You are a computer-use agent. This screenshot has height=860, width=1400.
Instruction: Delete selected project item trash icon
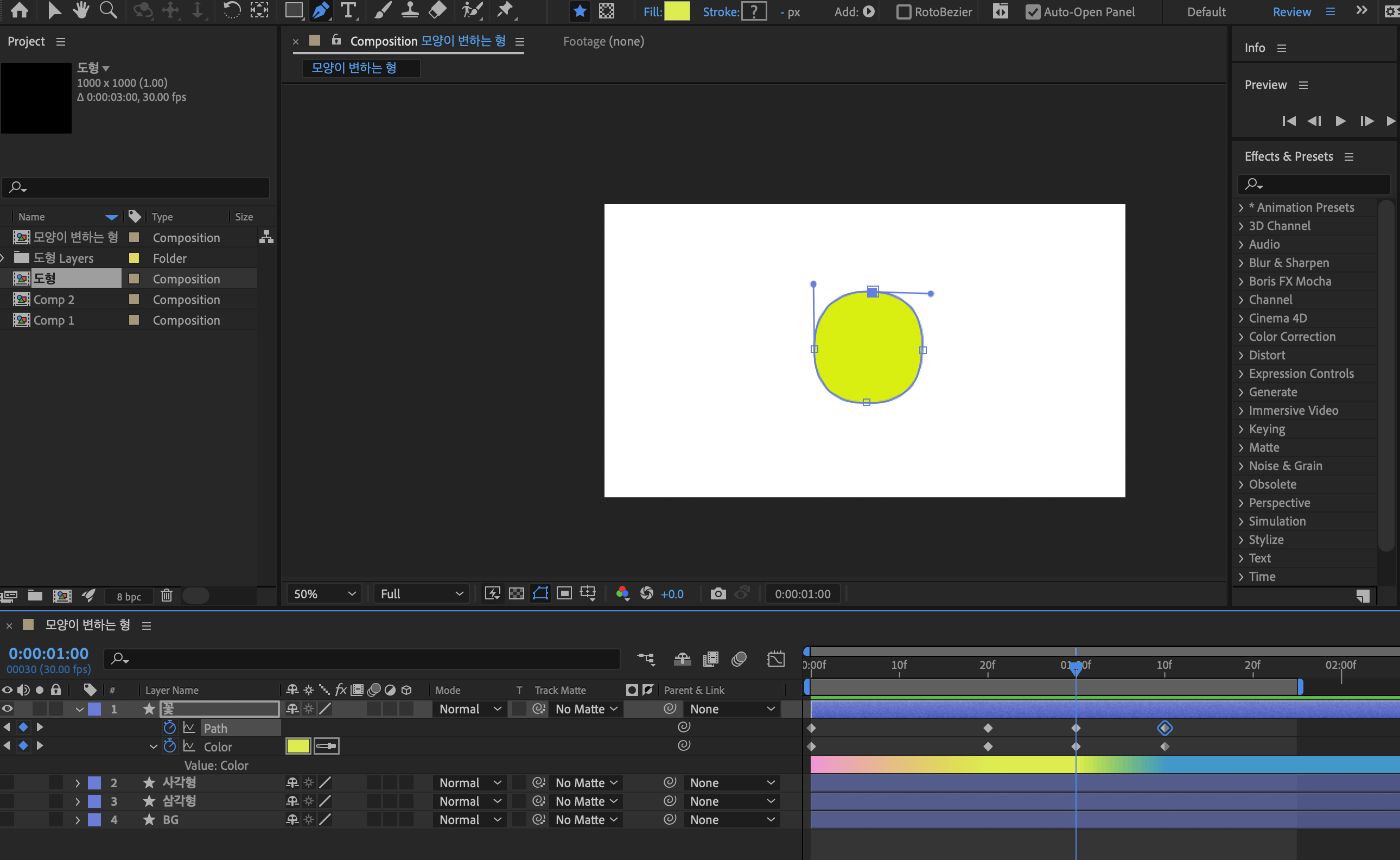click(x=166, y=596)
